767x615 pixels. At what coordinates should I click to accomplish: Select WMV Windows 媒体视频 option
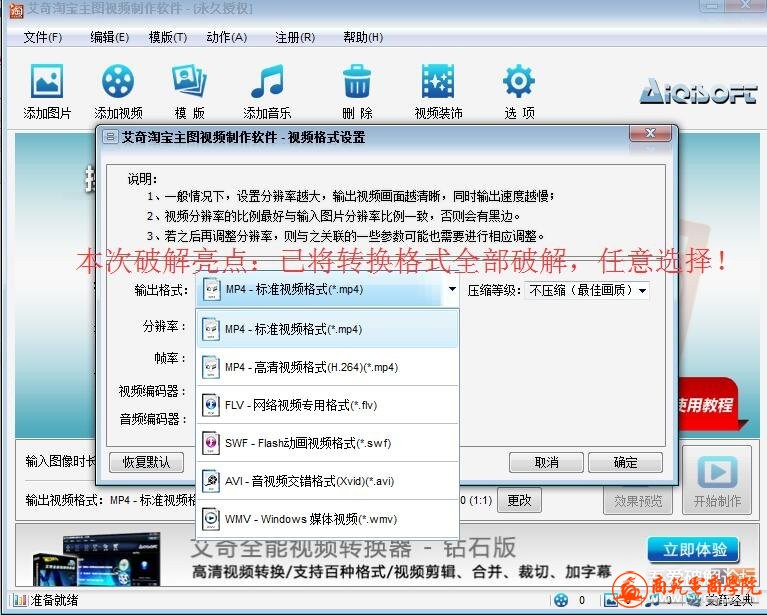[x=327, y=519]
